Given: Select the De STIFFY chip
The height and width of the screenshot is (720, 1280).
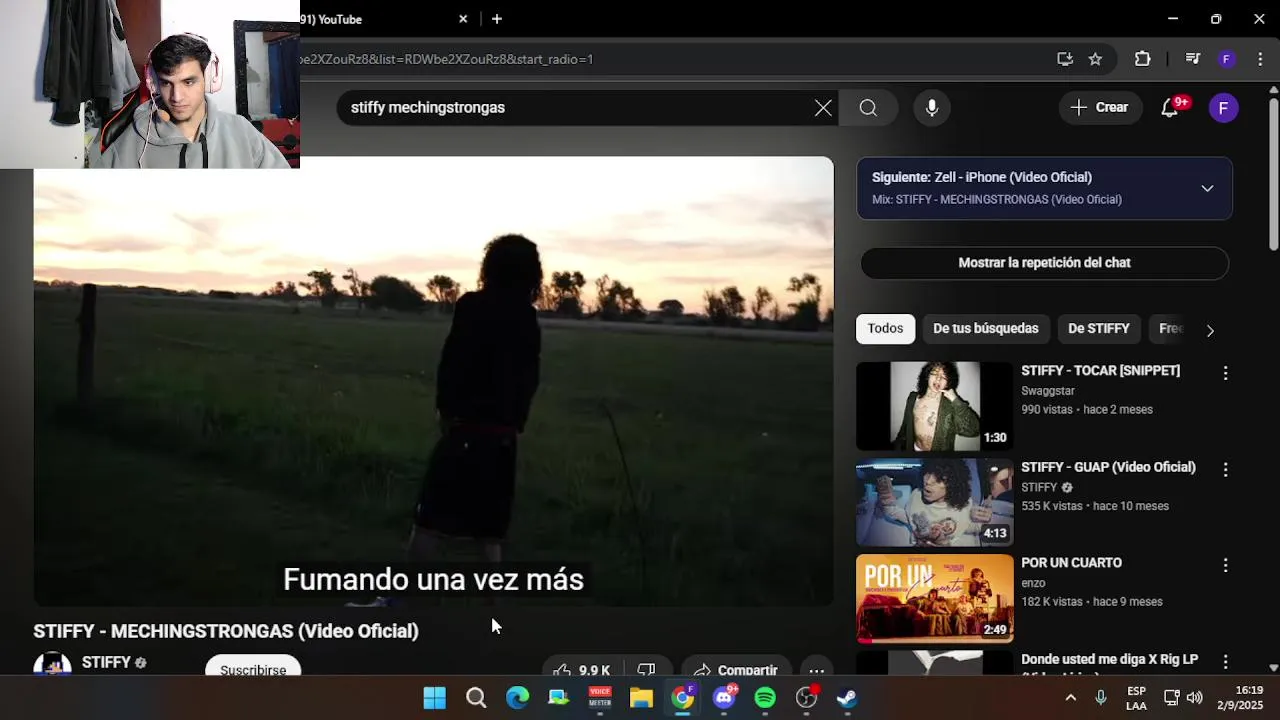Looking at the screenshot, I should 1098,329.
